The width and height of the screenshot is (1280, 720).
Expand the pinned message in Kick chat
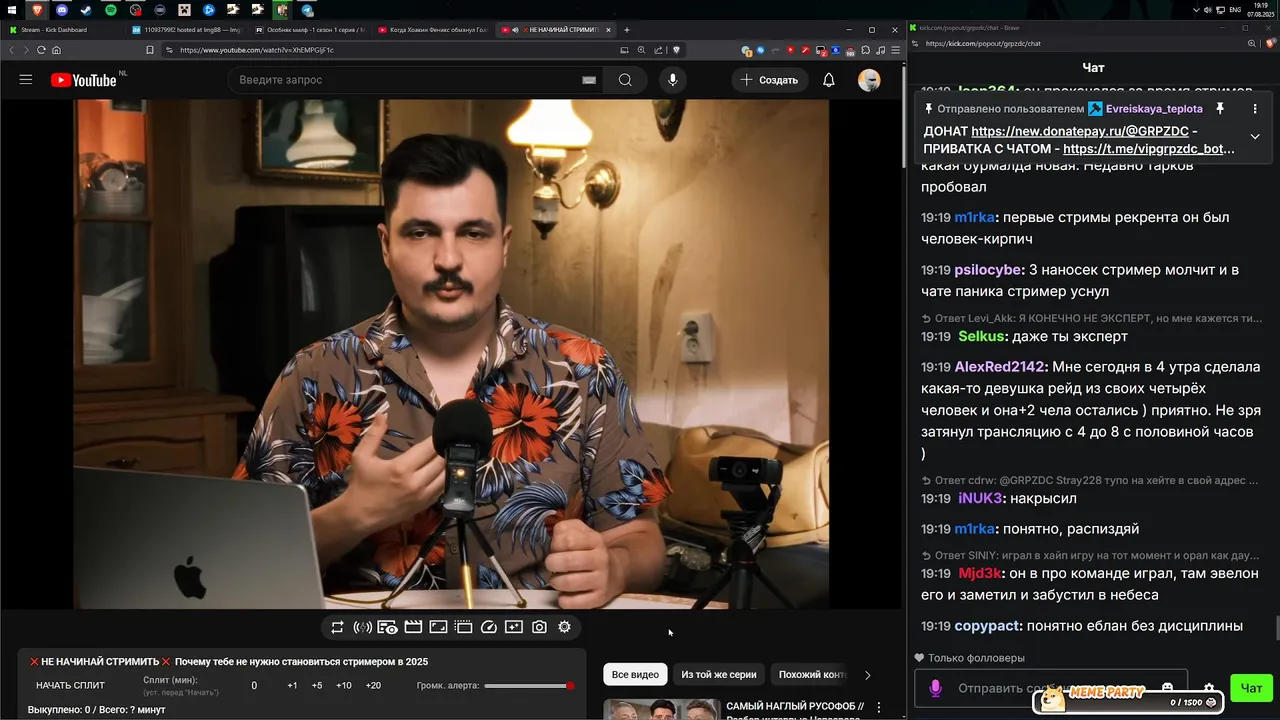coord(1254,137)
